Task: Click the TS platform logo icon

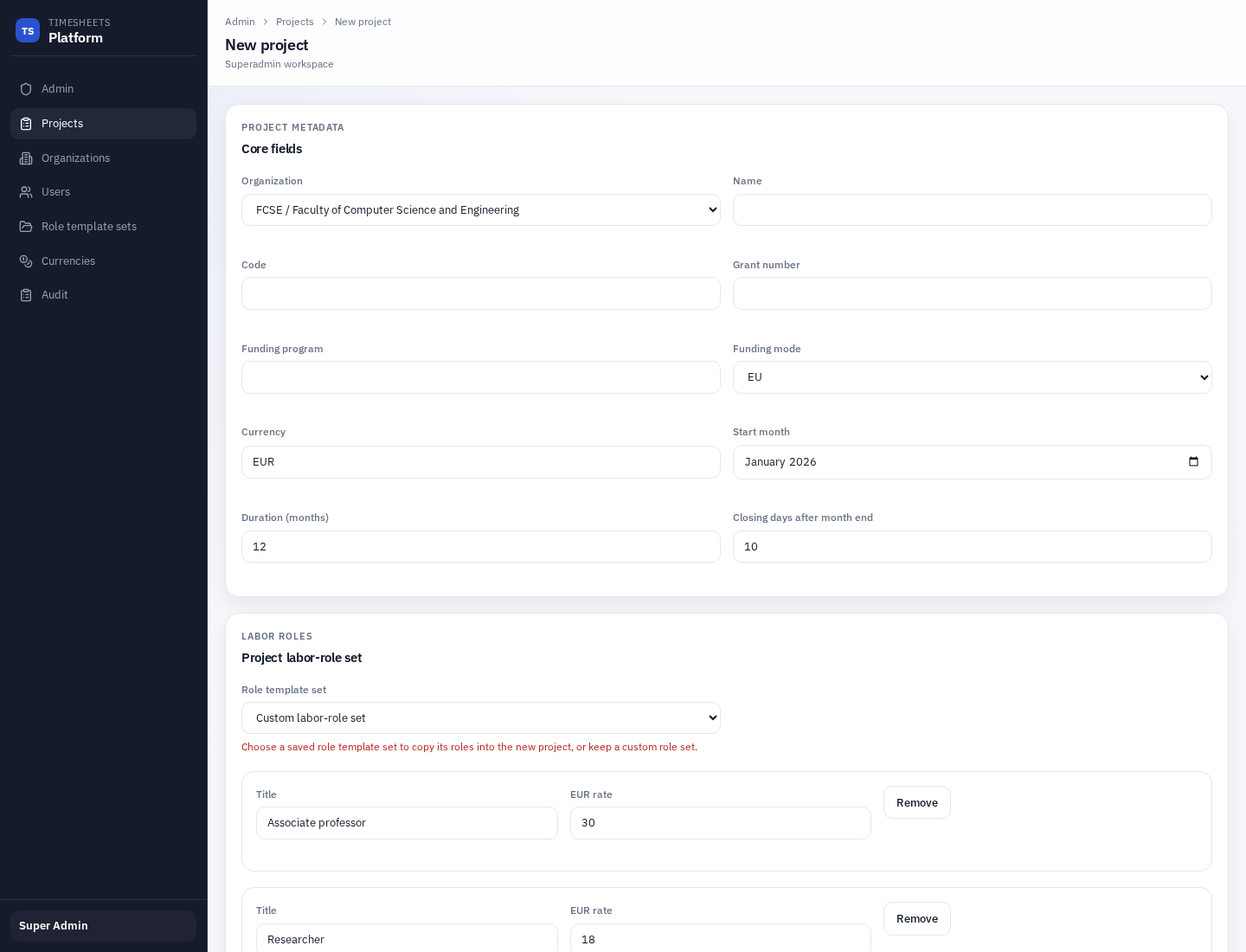Action: click(28, 30)
